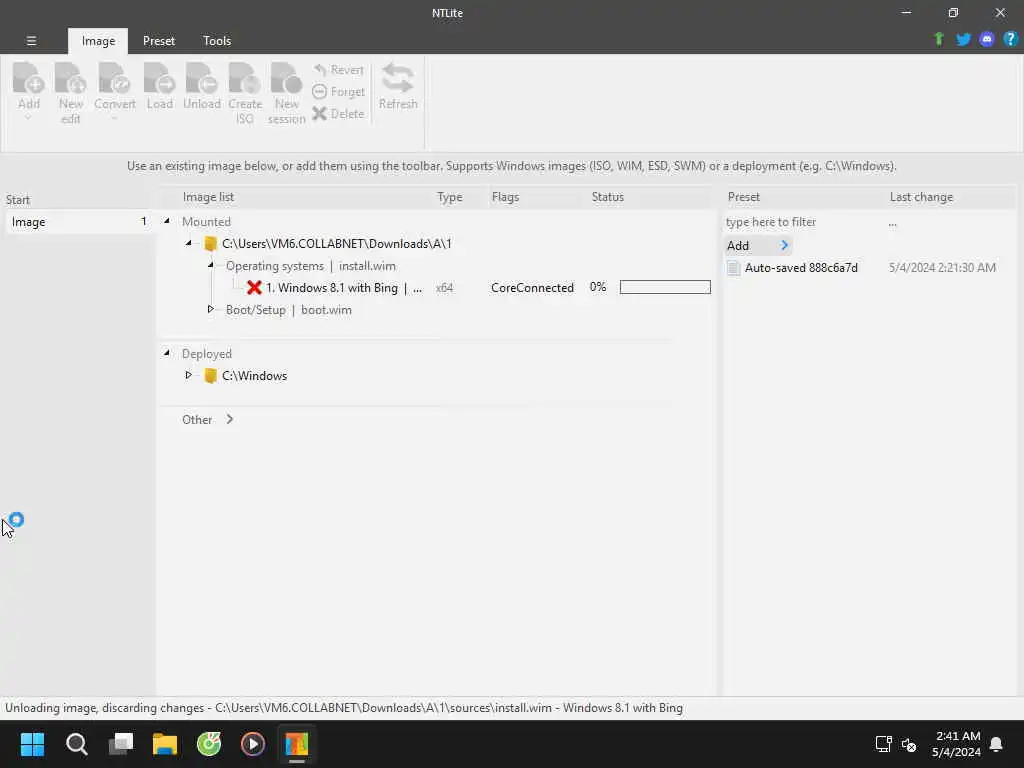The height and width of the screenshot is (768, 1024).
Task: Click the CoreConnected flag text
Action: click(532, 287)
